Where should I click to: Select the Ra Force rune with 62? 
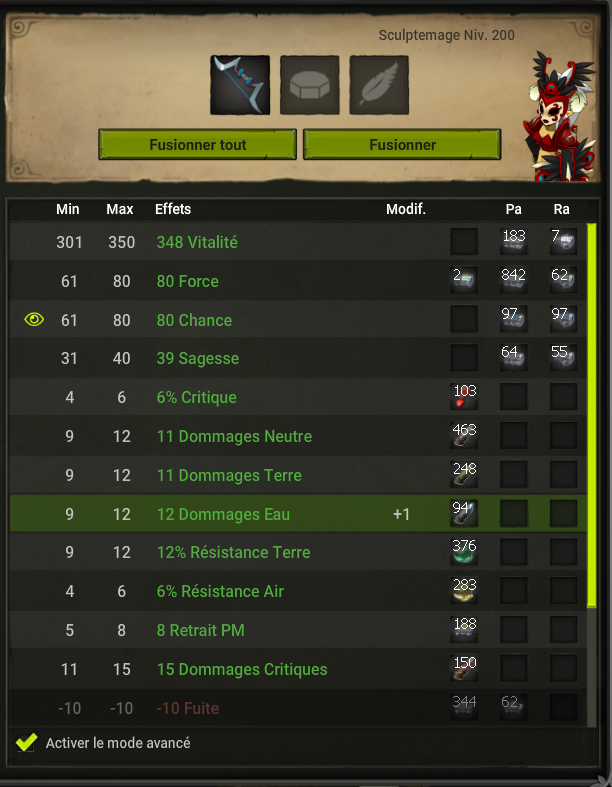tap(563, 281)
